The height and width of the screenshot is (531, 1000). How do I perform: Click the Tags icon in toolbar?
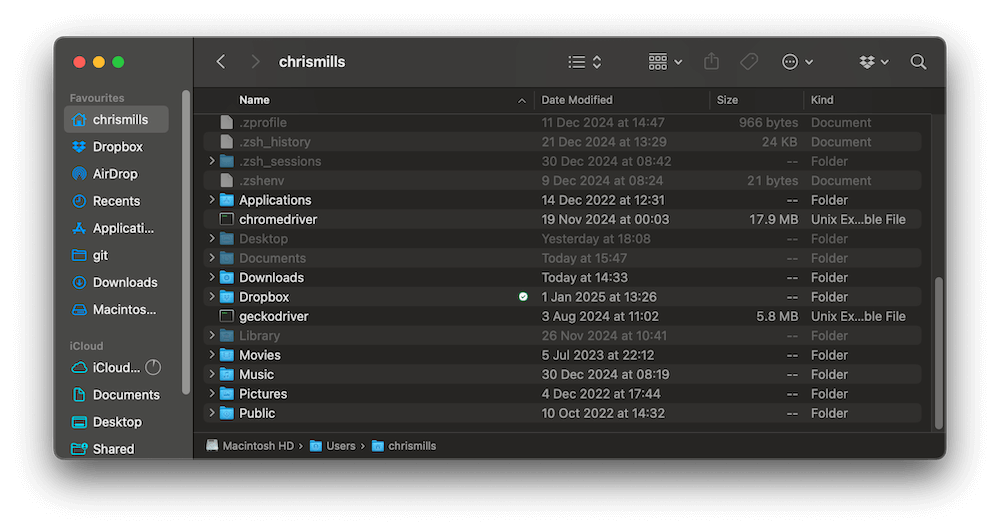click(749, 62)
